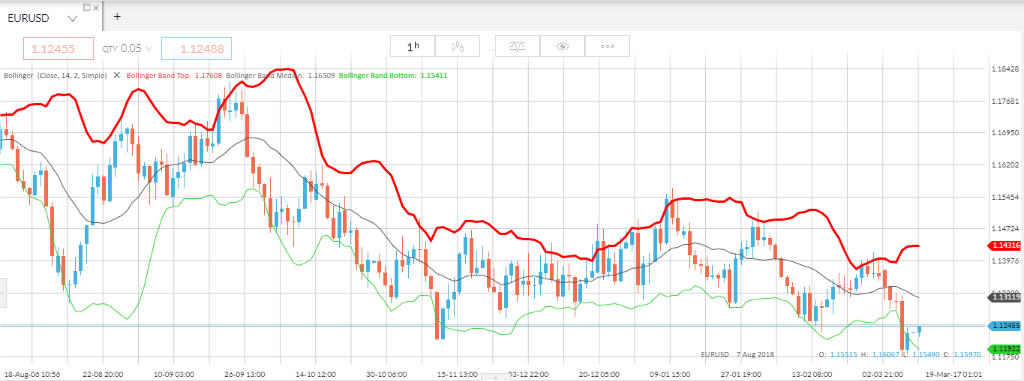
Task: Click the 14-10 12:00 time axis label
Action: click(x=316, y=375)
